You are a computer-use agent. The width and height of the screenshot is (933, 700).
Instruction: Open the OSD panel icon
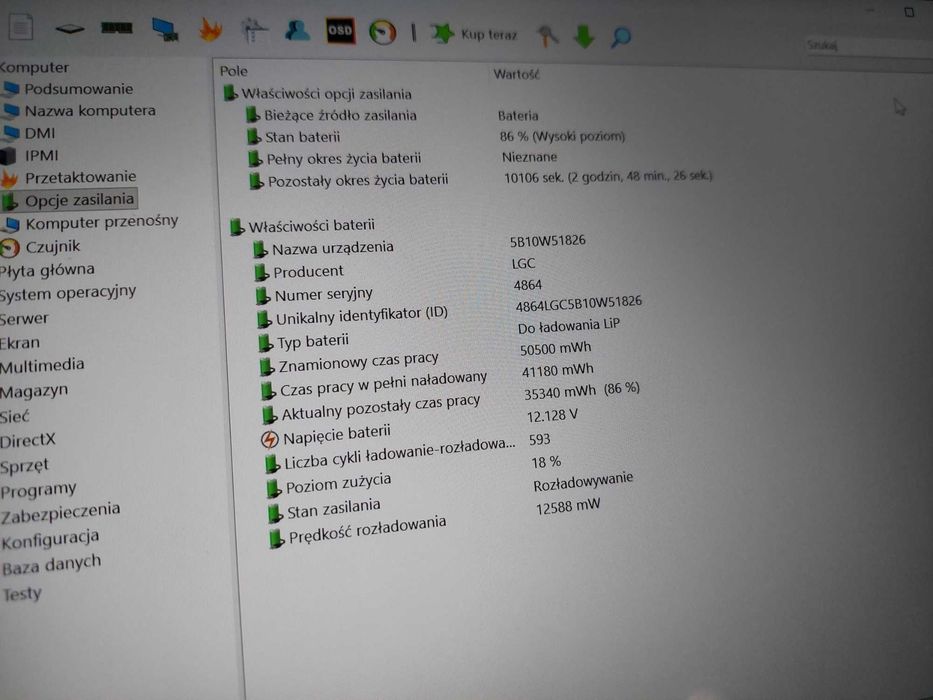tap(340, 31)
